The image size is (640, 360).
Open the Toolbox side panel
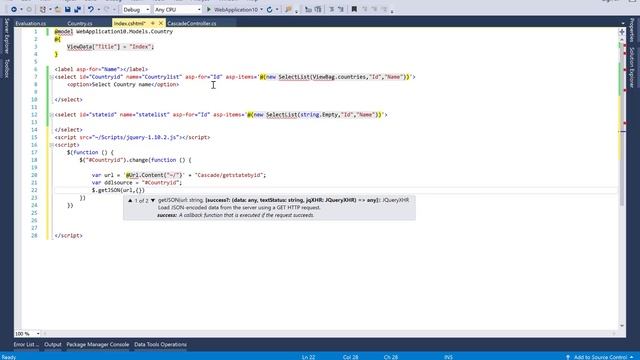point(7,68)
